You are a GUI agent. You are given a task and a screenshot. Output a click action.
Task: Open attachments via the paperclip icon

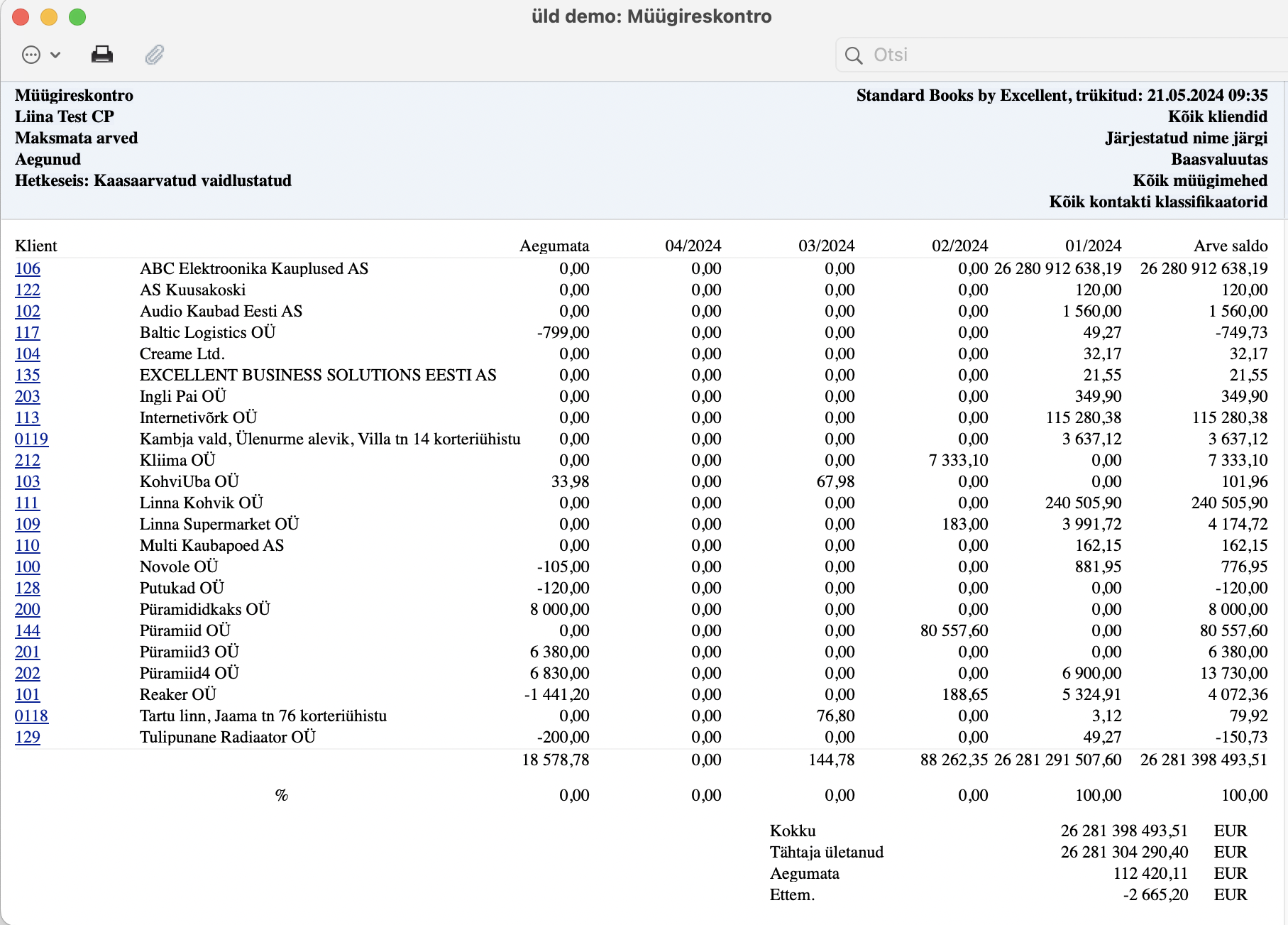point(155,55)
